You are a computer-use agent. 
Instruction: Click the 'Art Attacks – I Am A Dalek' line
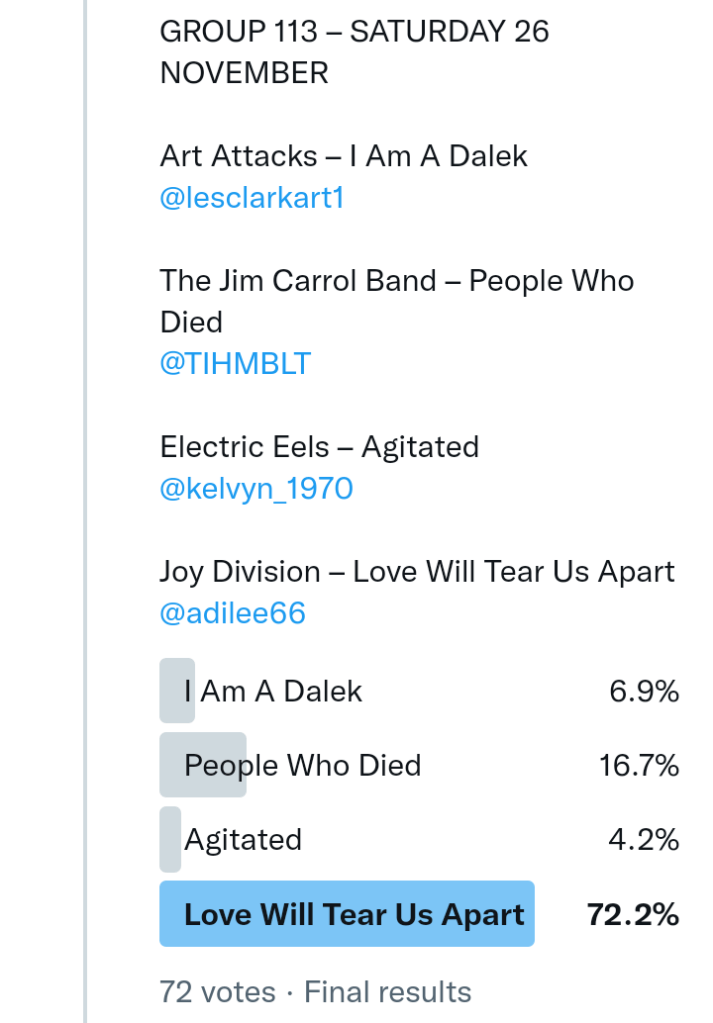pos(343,156)
